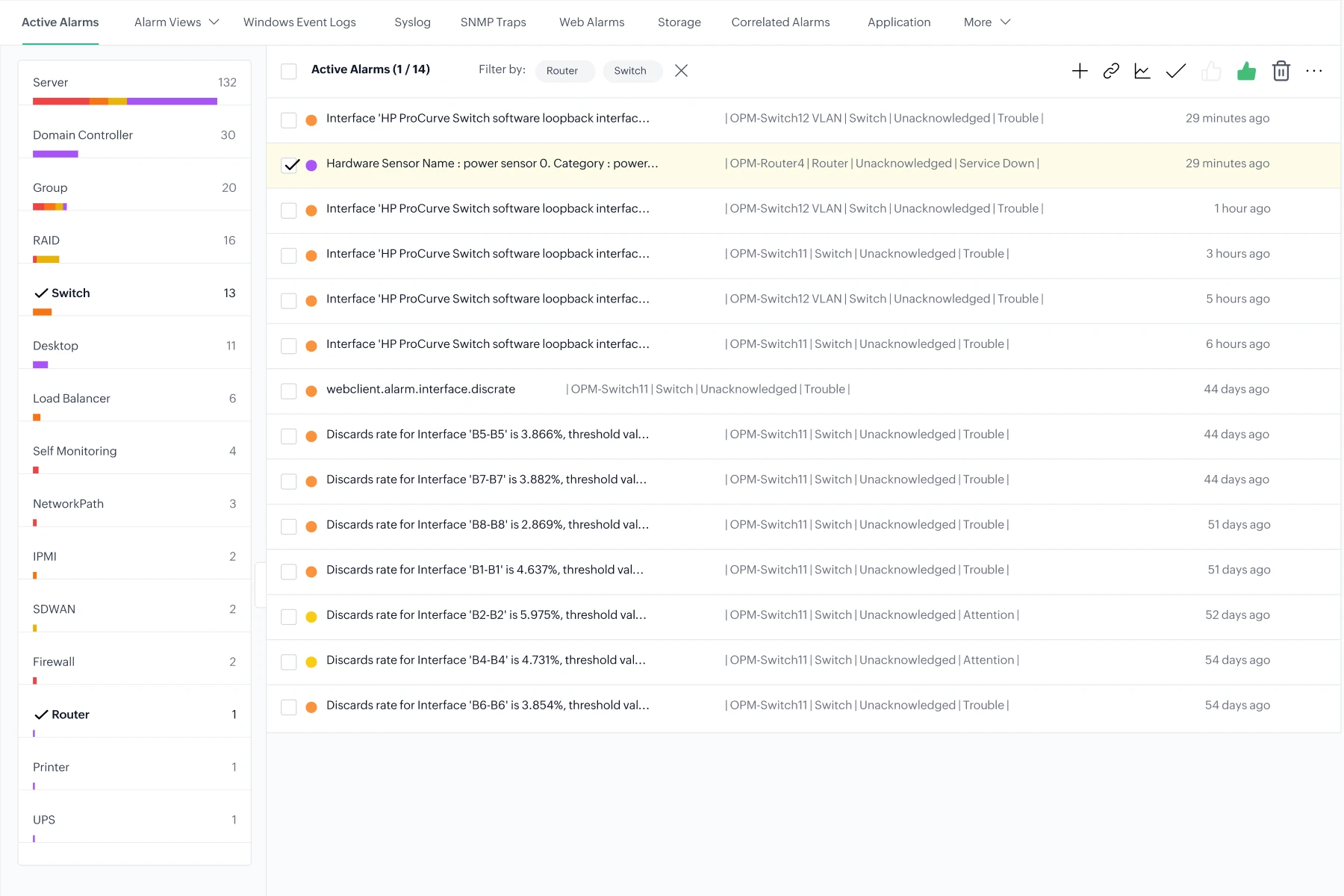Select the IPMI category
1344x896 pixels.
coord(134,556)
